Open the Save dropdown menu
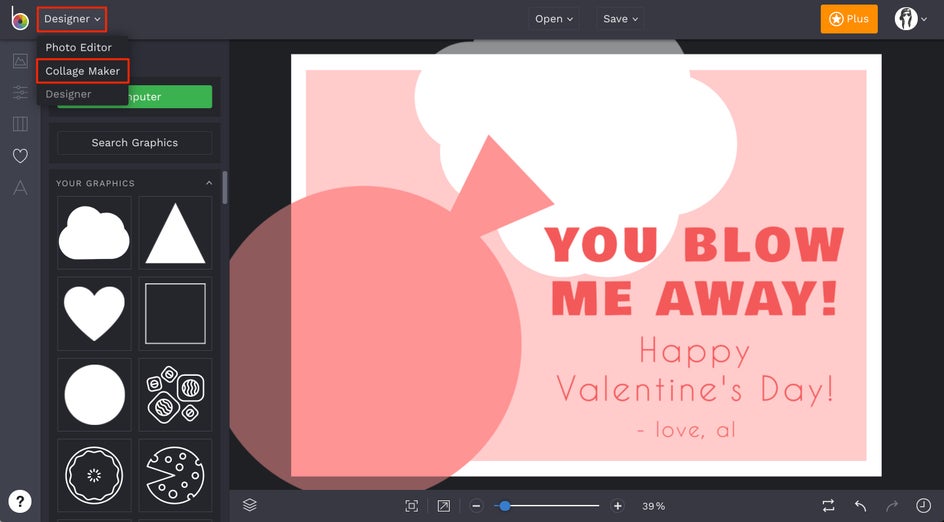This screenshot has height=522, width=944. coord(620,19)
